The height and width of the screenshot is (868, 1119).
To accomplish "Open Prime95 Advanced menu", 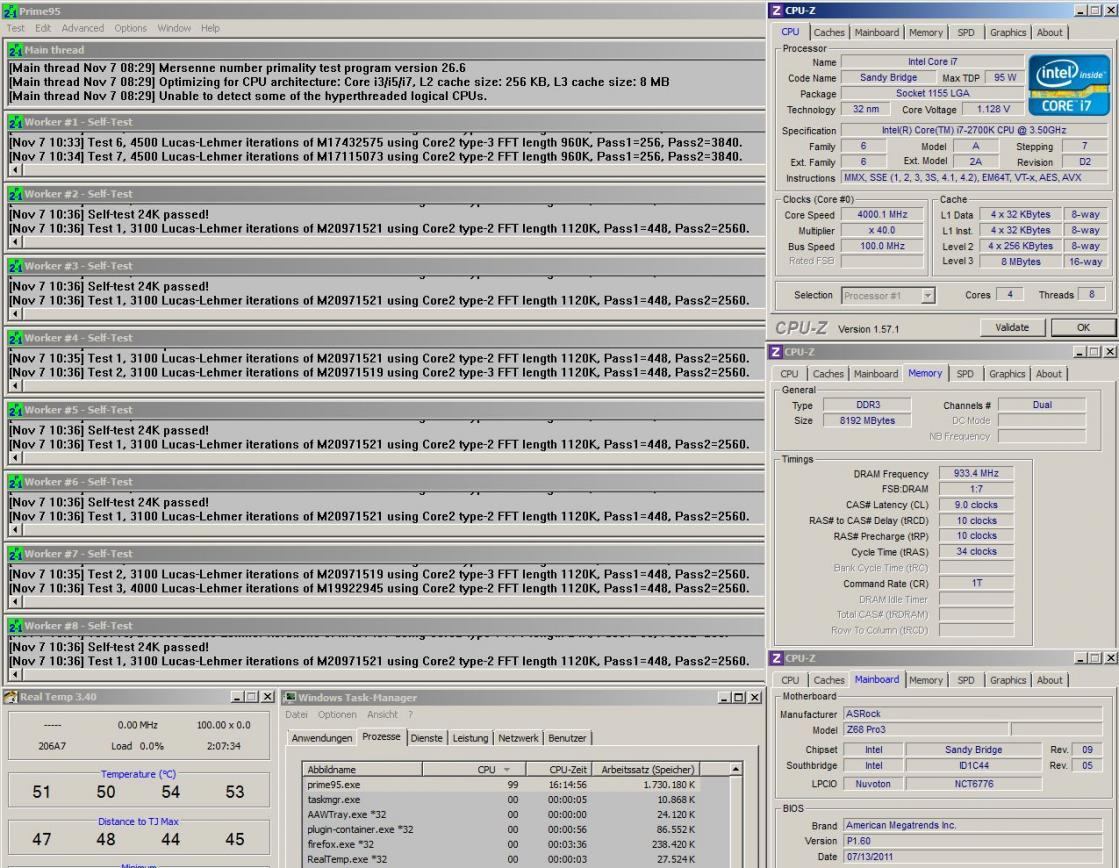I will [x=83, y=29].
